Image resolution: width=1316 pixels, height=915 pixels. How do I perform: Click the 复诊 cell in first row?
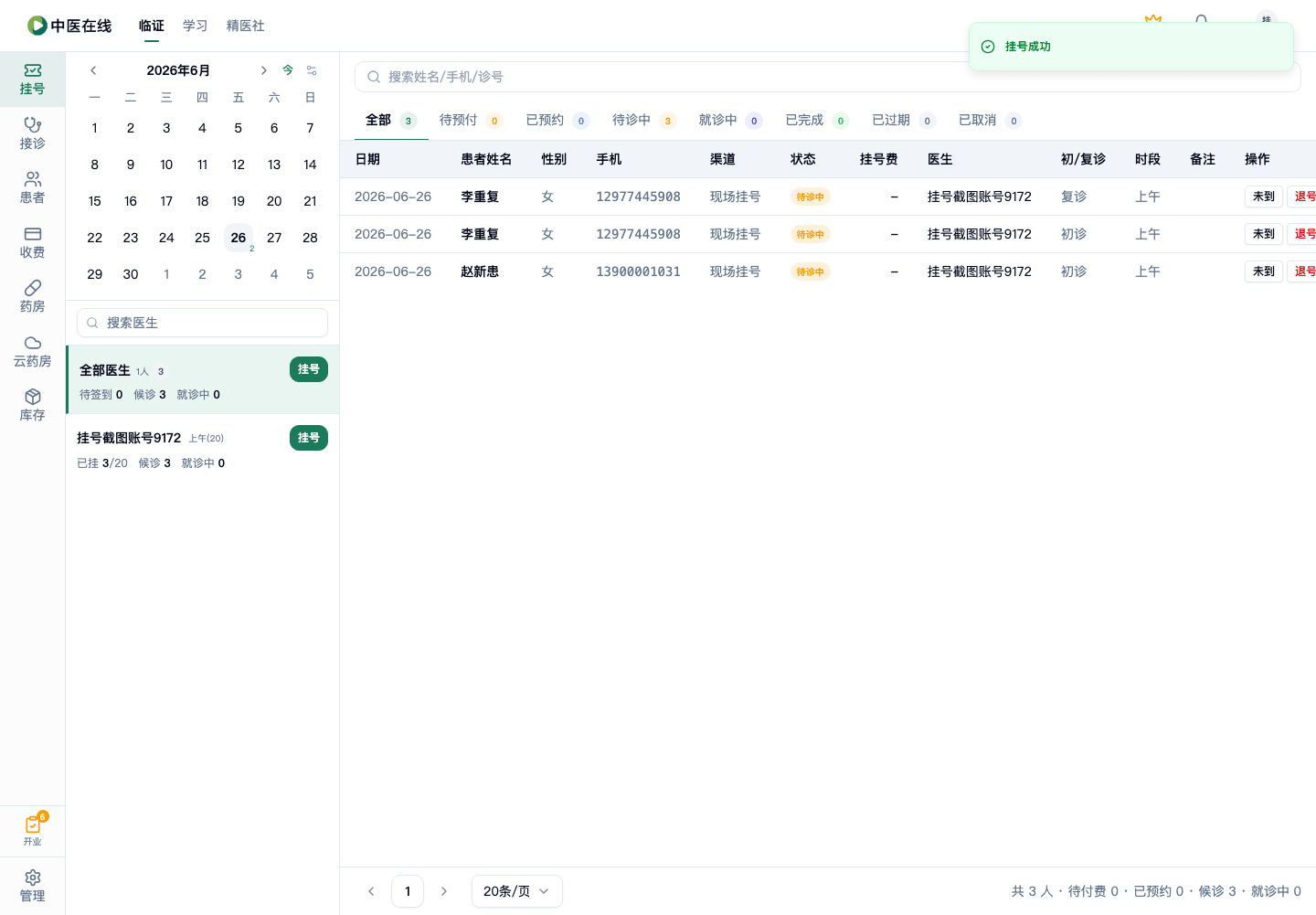pos(1074,197)
